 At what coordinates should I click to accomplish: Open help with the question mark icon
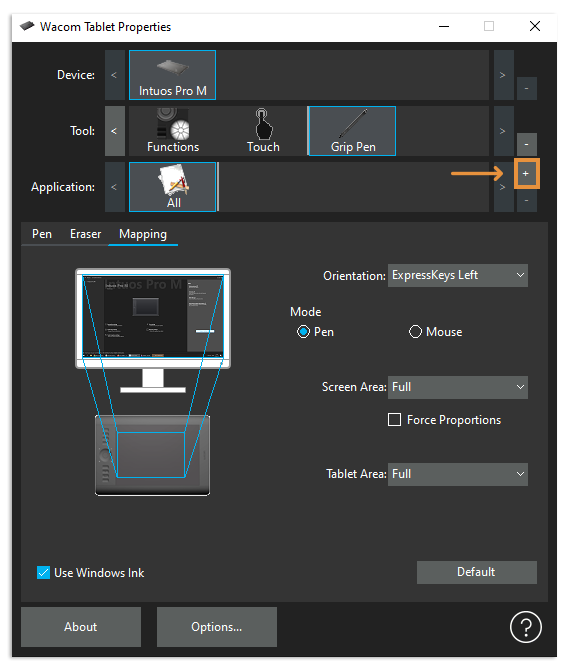click(525, 627)
